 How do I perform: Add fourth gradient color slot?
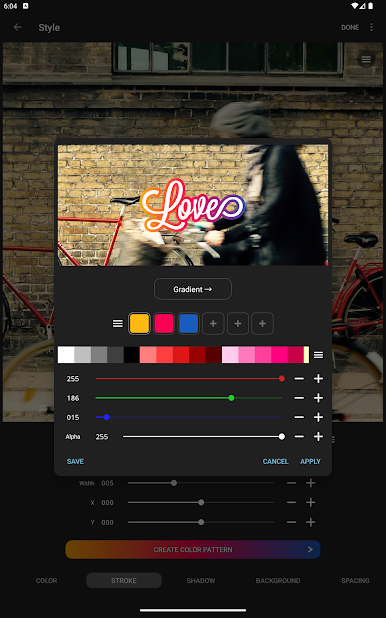tap(213, 324)
